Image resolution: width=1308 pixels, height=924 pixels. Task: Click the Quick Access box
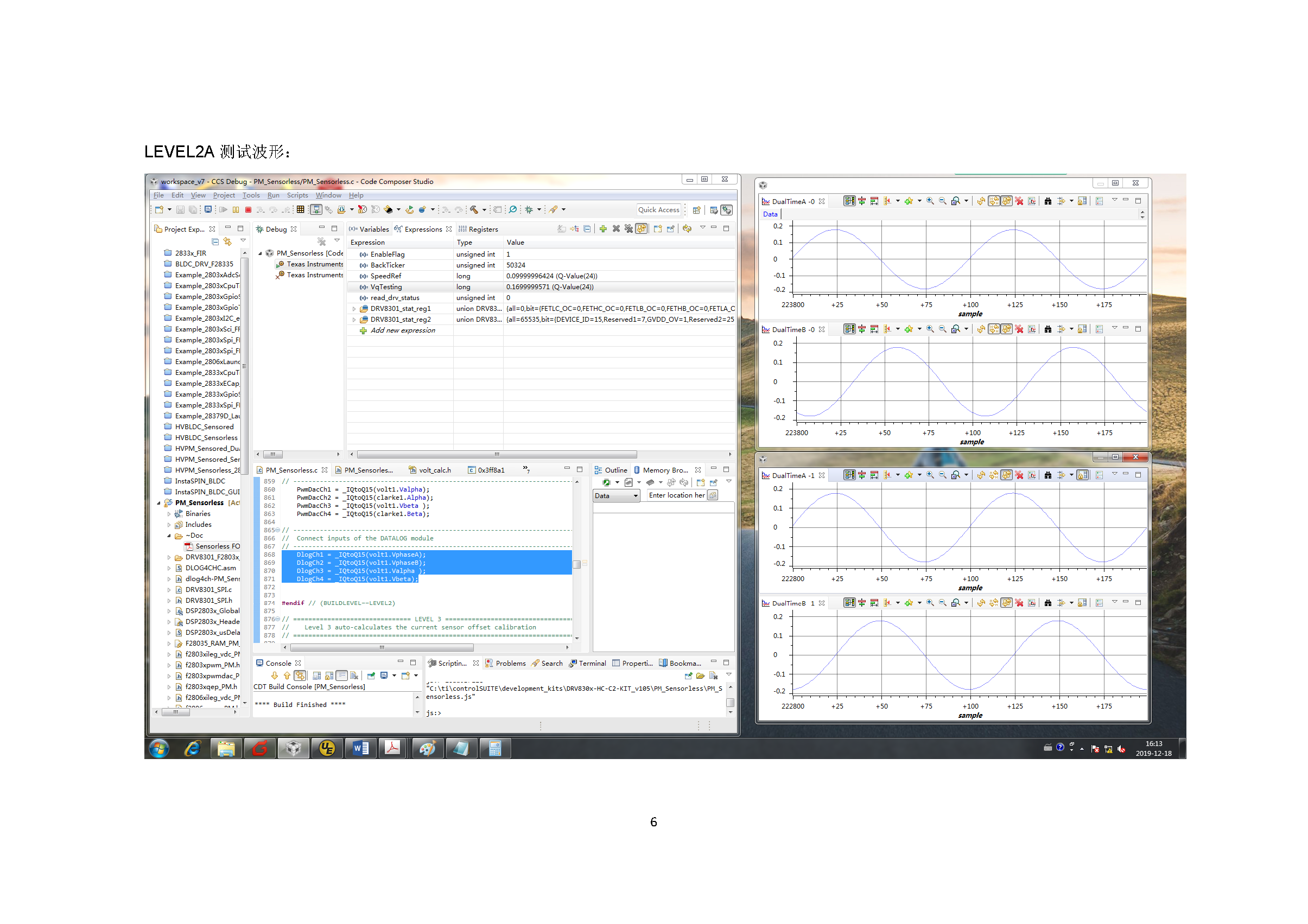point(658,209)
